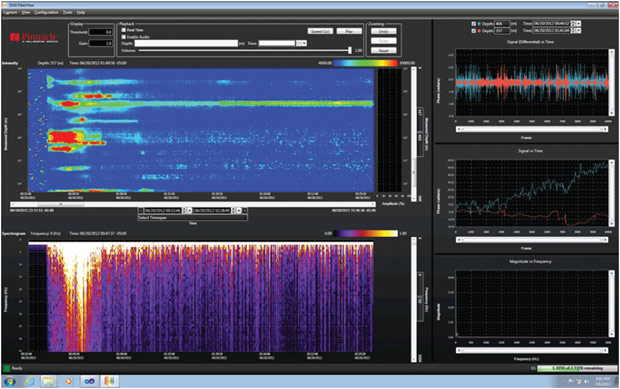Click the blue trace color dot
The width and height of the screenshot is (620, 389).
point(479,24)
